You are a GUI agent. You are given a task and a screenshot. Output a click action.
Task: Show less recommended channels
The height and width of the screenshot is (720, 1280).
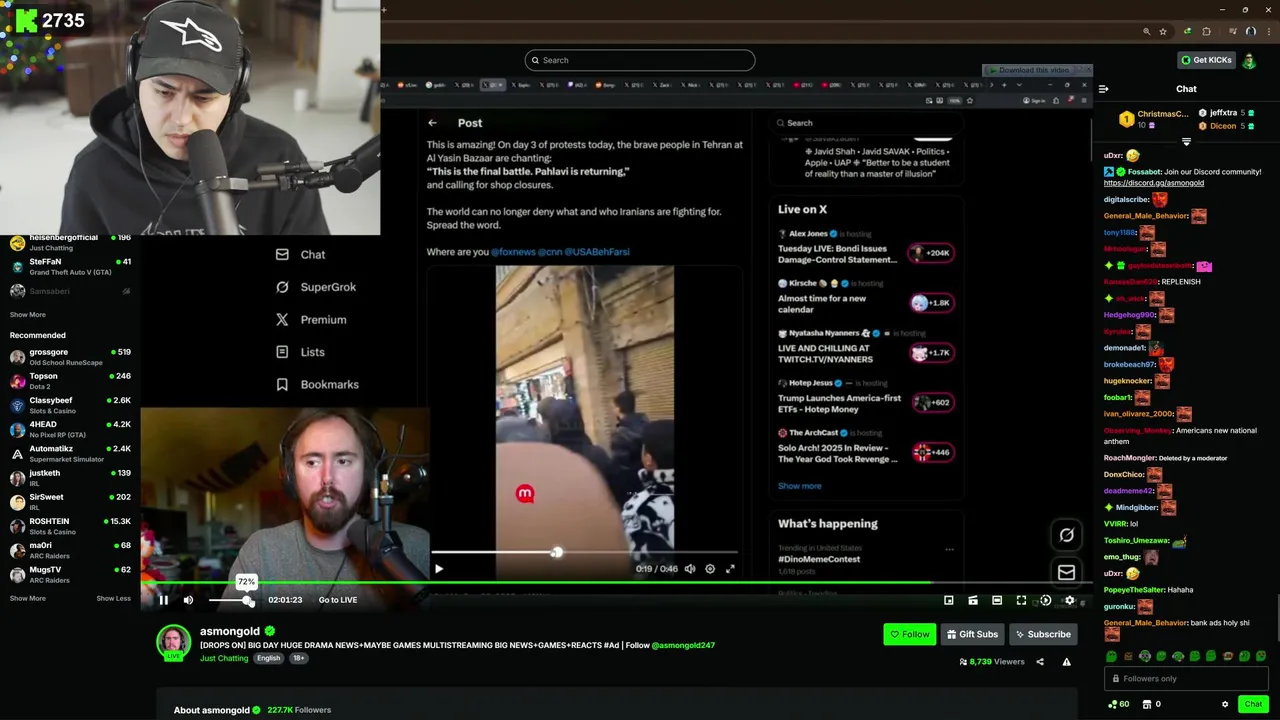(x=113, y=598)
